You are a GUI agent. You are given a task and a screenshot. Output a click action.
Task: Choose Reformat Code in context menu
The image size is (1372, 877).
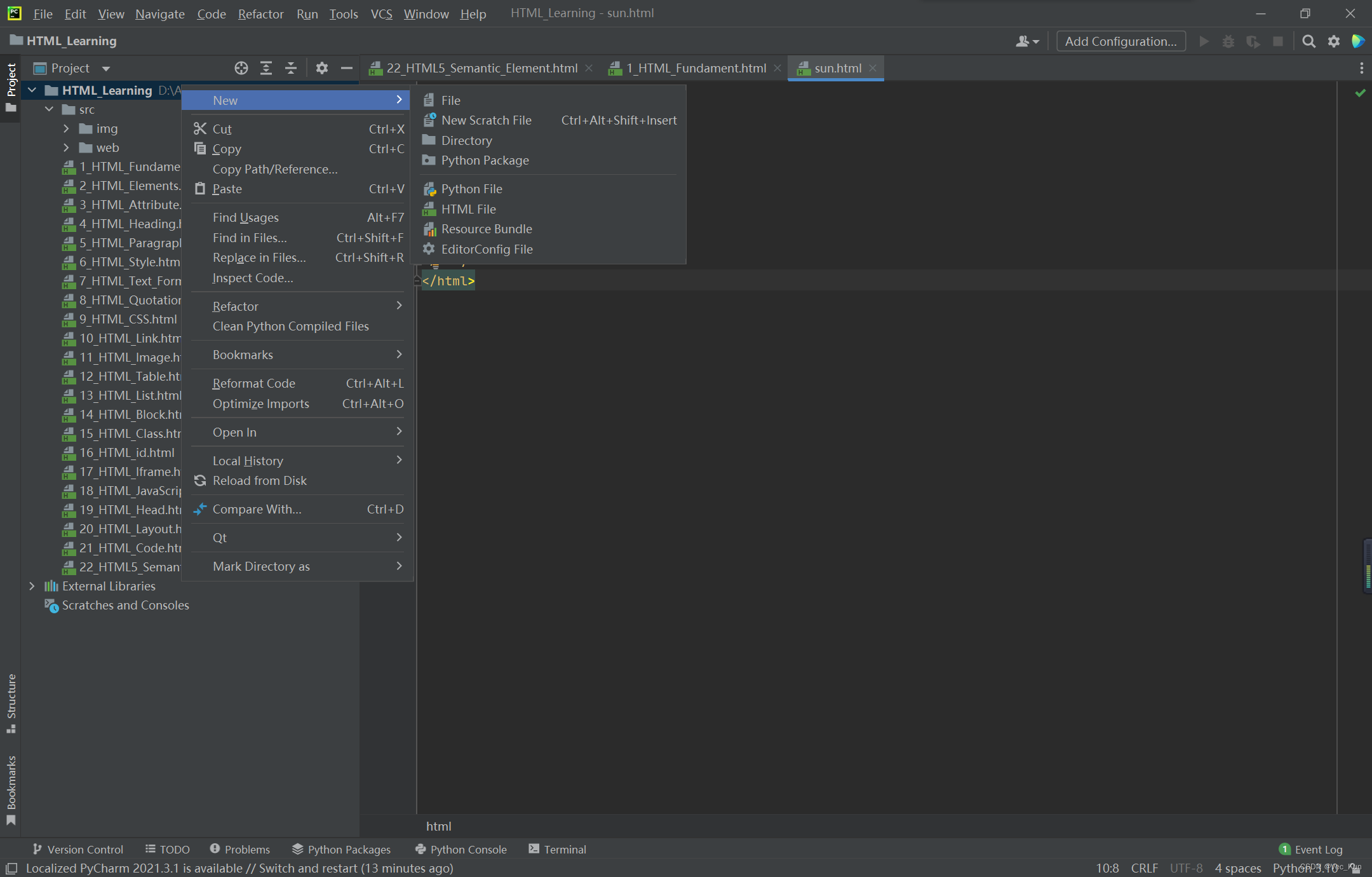(253, 383)
